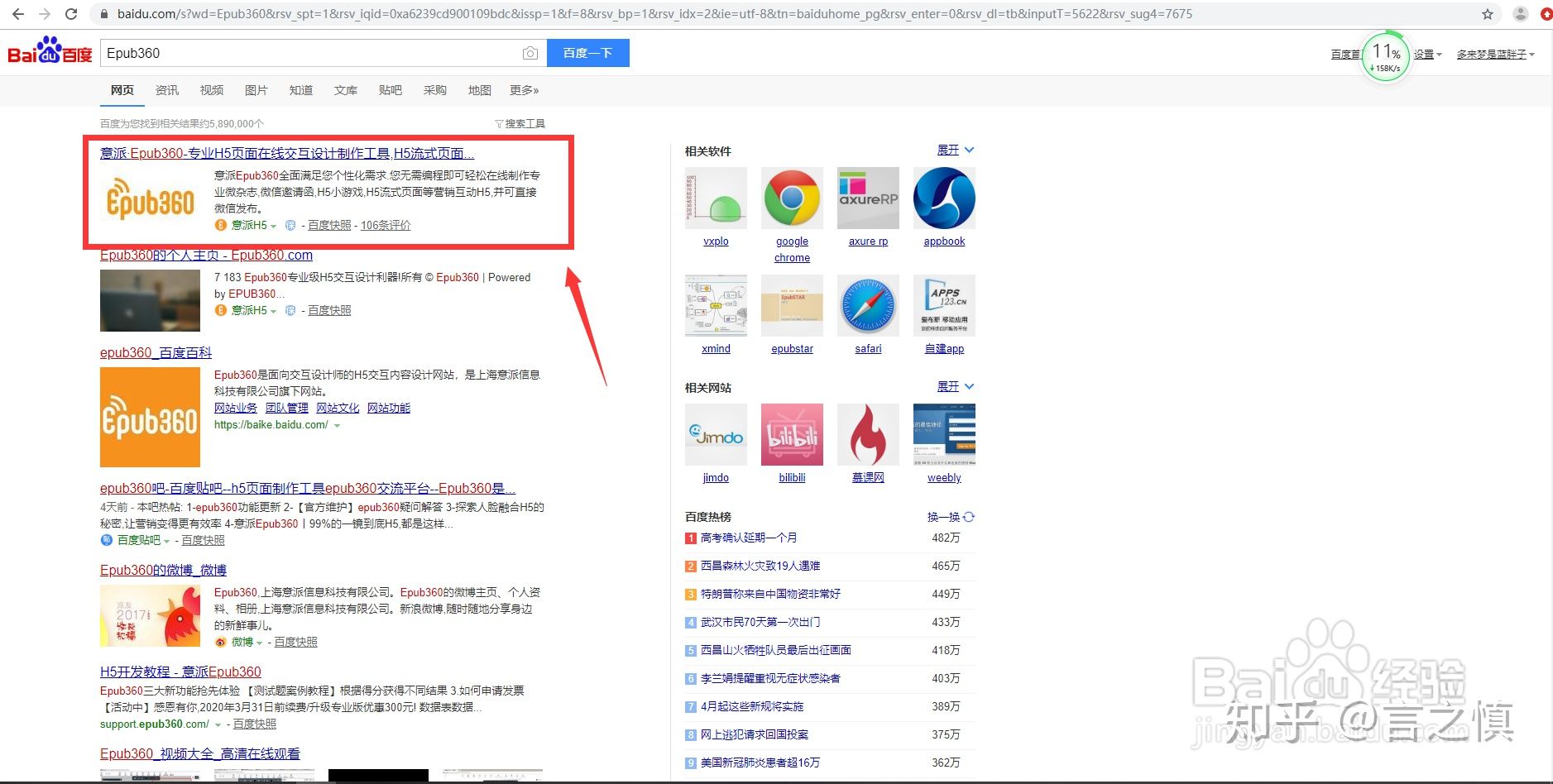Open the xmind software icon

716,305
